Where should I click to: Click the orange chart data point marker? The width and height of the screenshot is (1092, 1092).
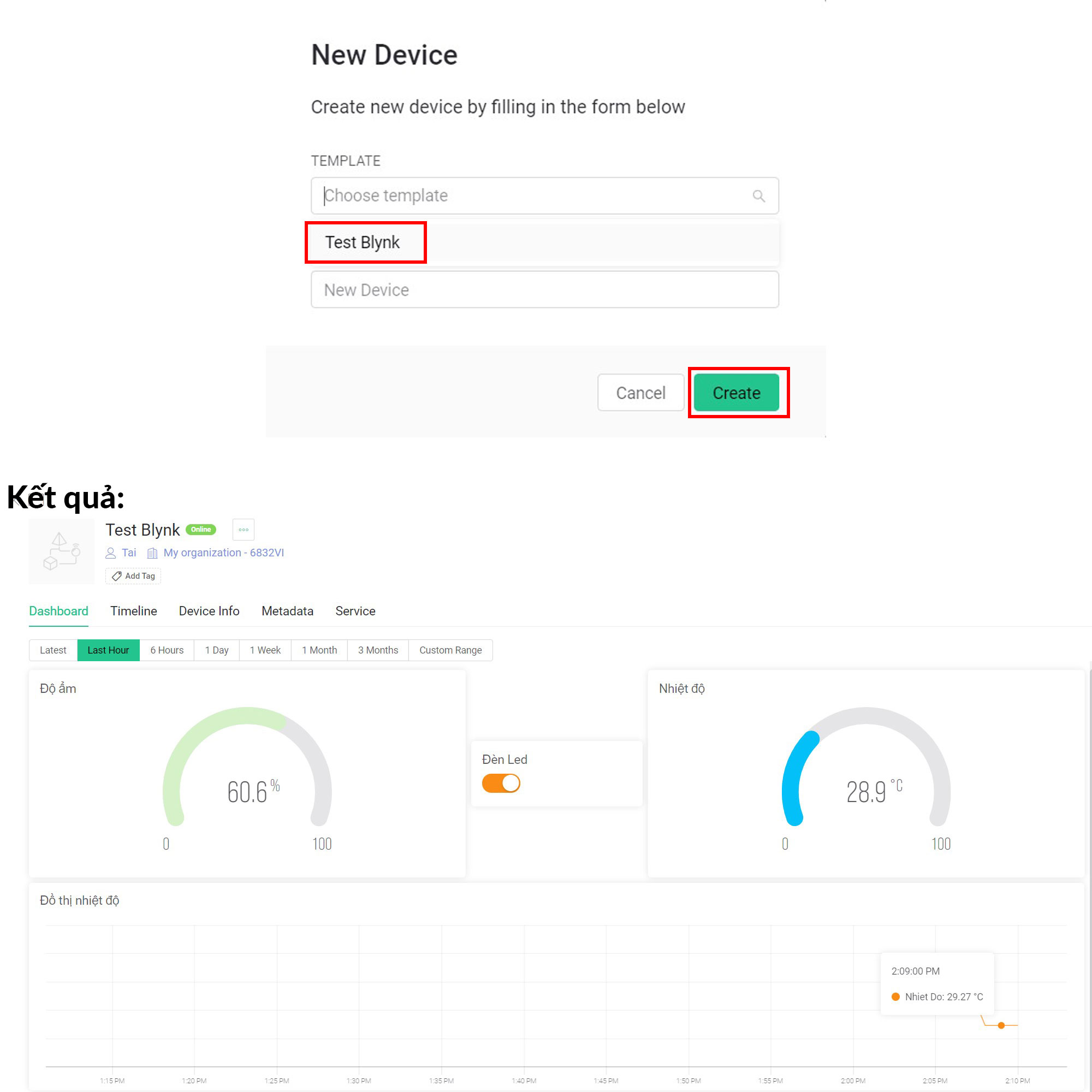tap(1001, 1025)
